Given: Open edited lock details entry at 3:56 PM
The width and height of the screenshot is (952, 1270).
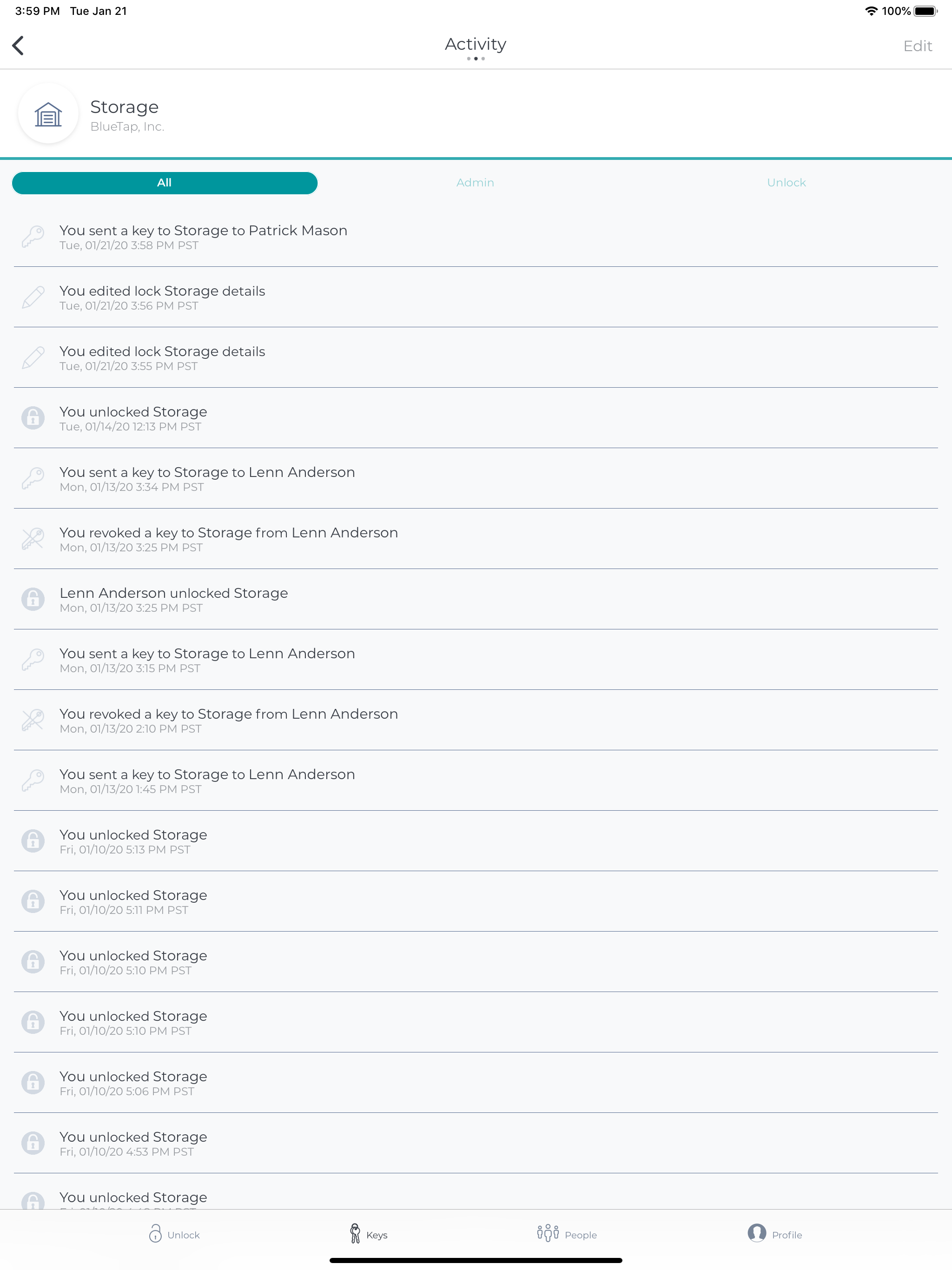Looking at the screenshot, I should coord(476,298).
